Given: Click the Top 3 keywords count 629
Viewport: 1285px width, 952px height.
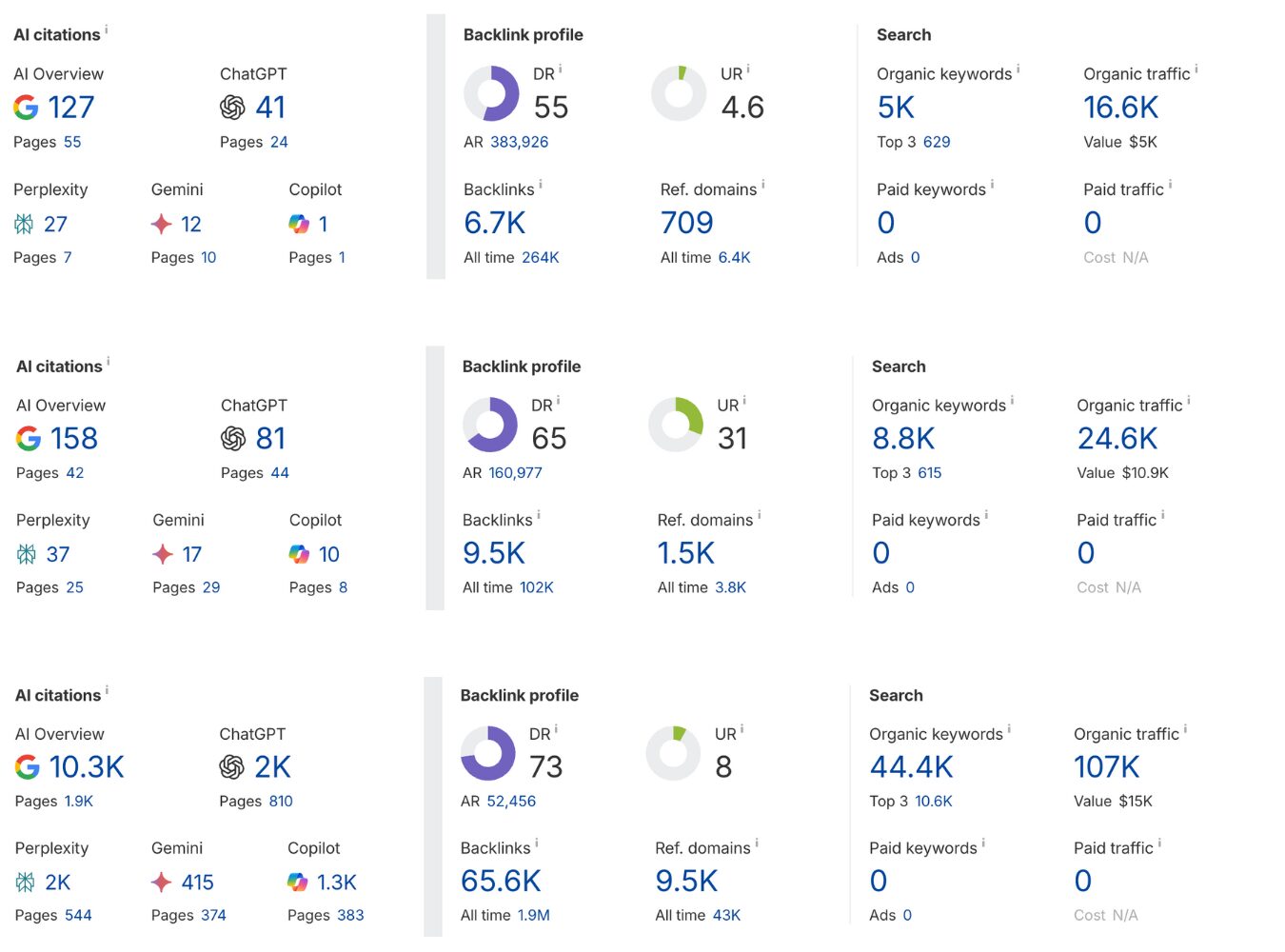Looking at the screenshot, I should coord(937,142).
